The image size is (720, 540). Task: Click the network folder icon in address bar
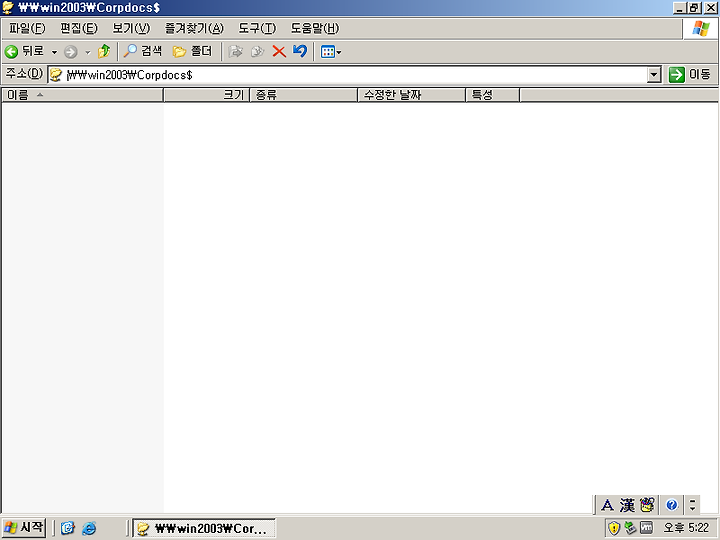click(56, 75)
